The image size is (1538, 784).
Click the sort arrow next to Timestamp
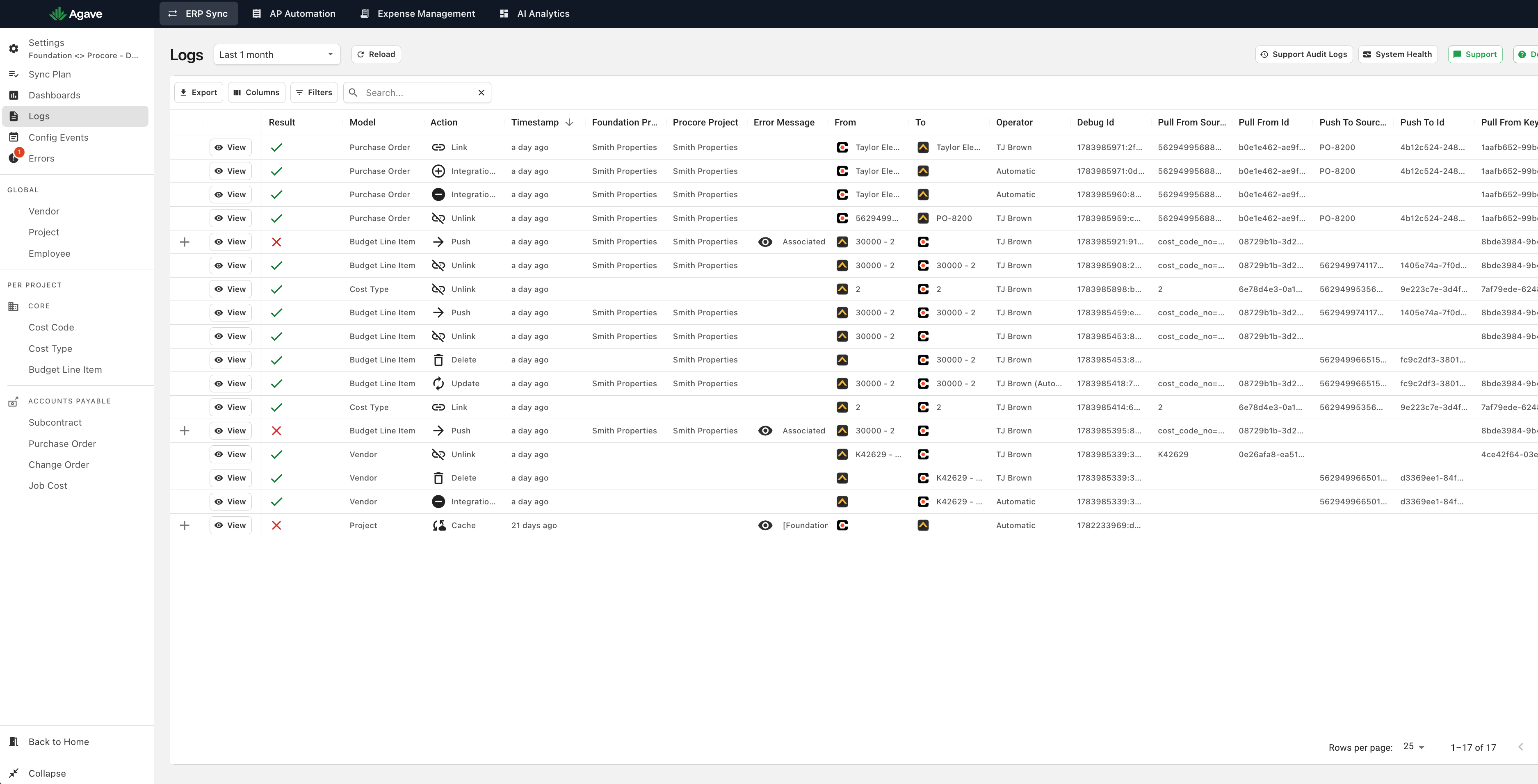(570, 123)
